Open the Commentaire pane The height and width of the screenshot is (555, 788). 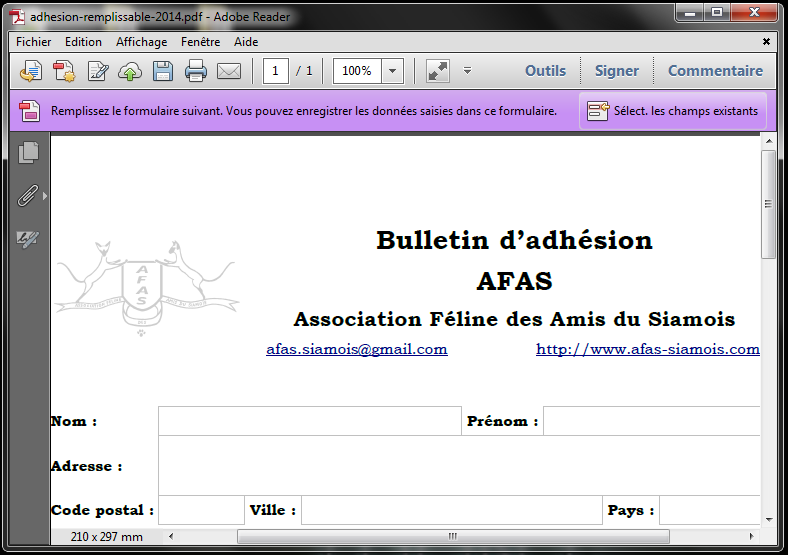coord(715,71)
